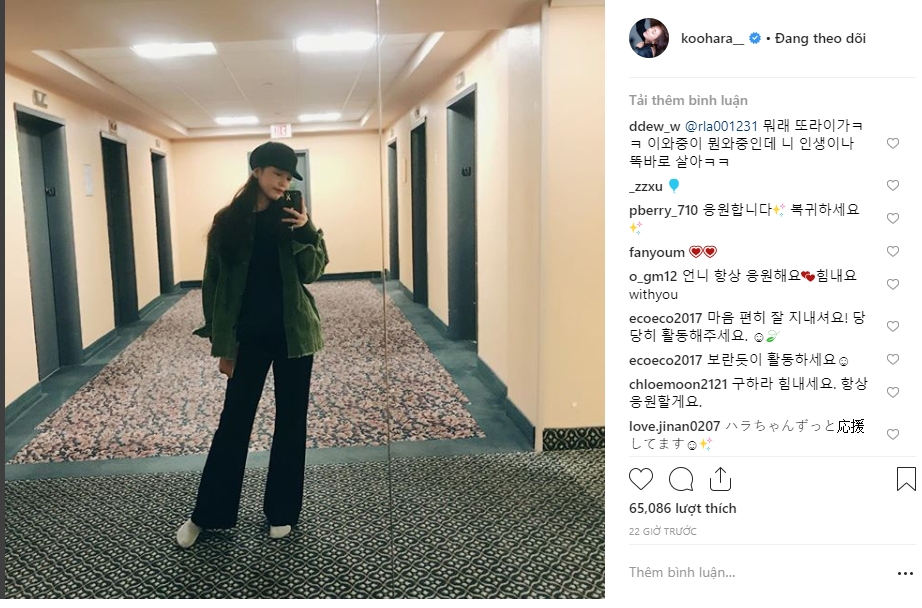
Task: Like the comment by ddew_w
Action: coord(893,143)
